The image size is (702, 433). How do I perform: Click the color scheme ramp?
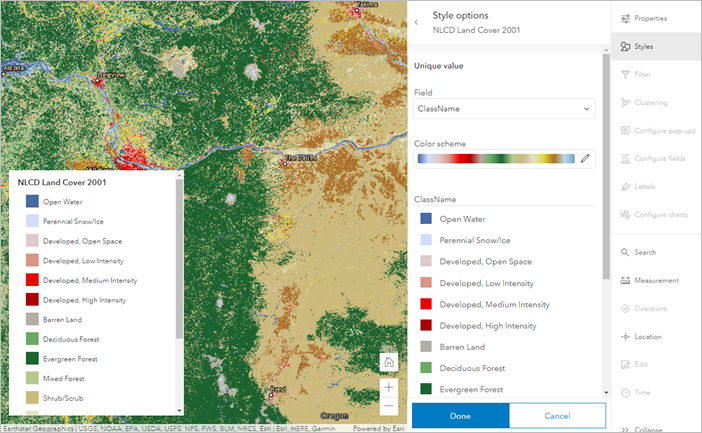496,159
